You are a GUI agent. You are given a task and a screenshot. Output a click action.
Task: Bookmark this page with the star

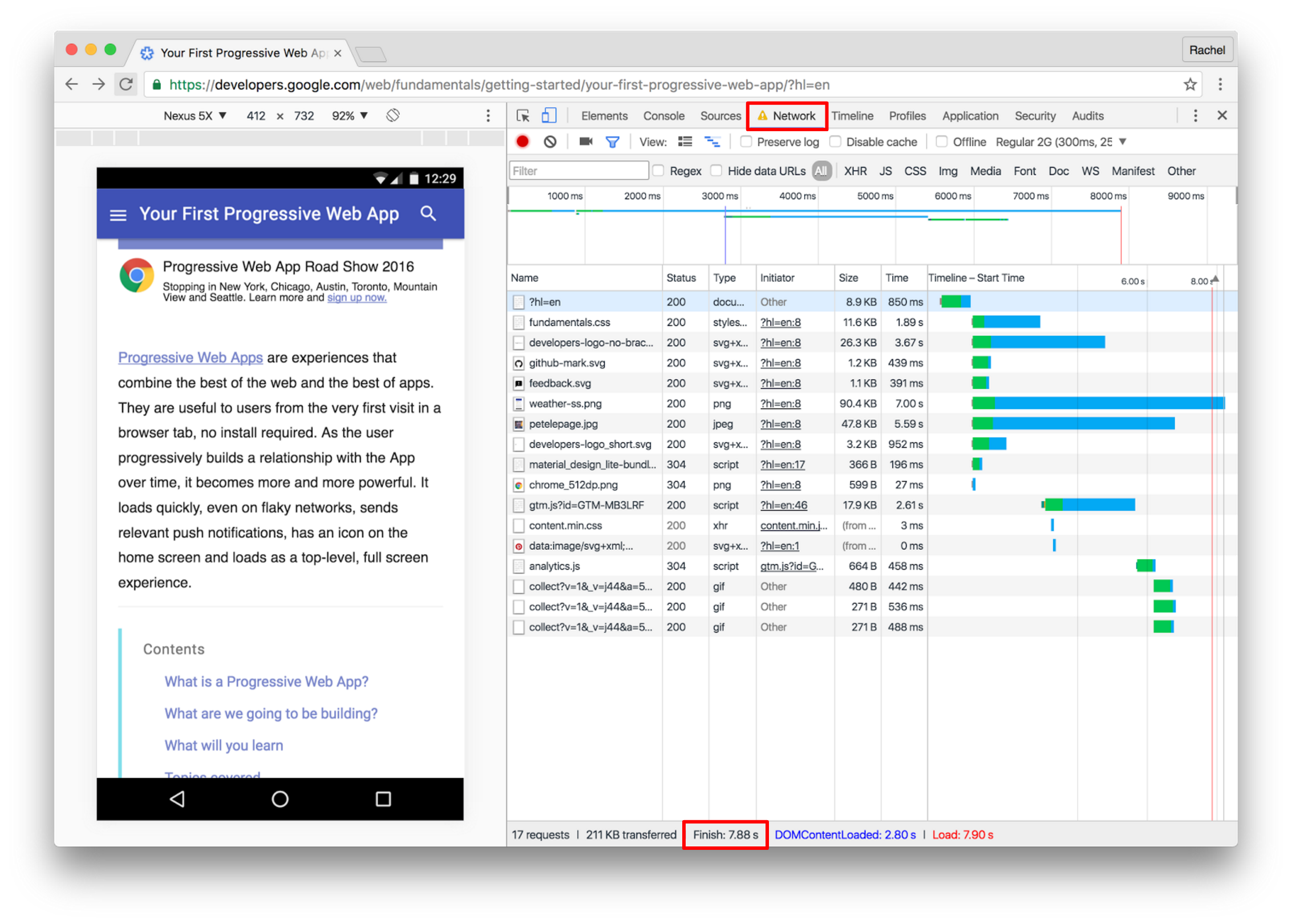1190,84
